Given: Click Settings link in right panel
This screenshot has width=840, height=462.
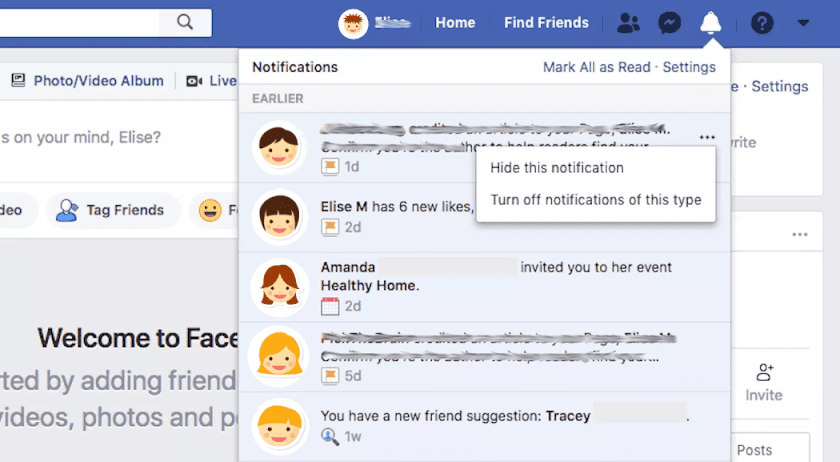Looking at the screenshot, I should pyautogui.click(x=779, y=86).
